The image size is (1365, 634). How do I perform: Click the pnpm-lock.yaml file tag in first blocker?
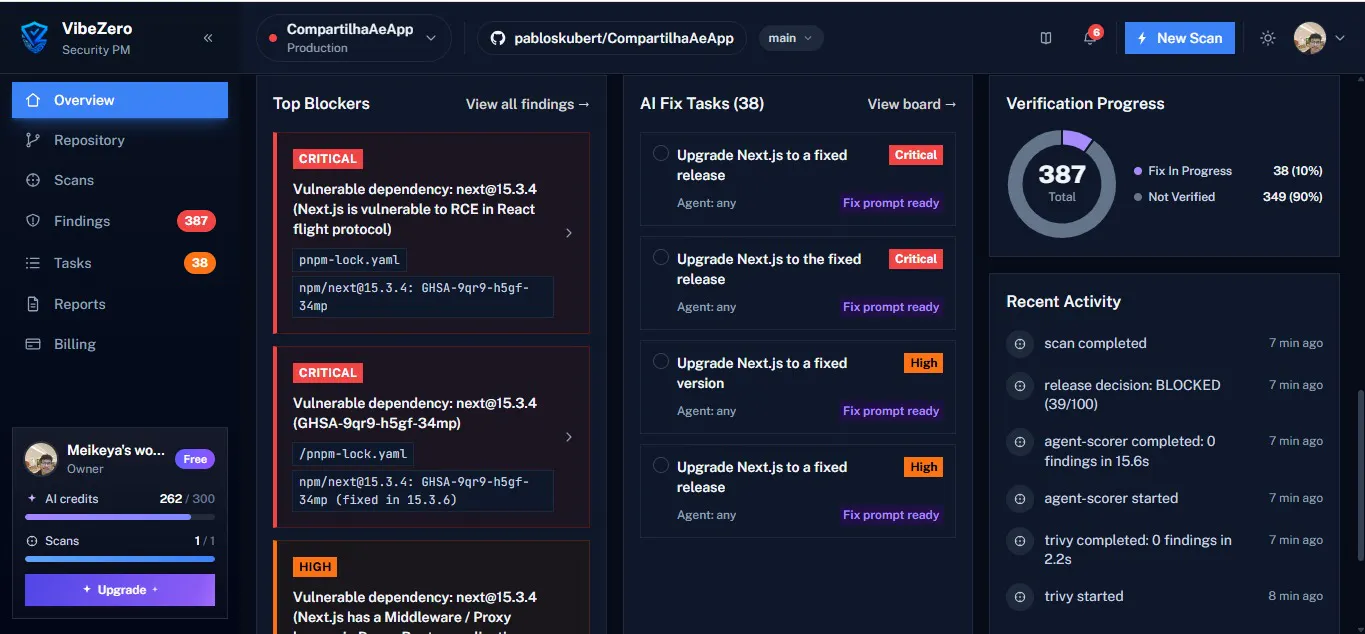coord(349,260)
